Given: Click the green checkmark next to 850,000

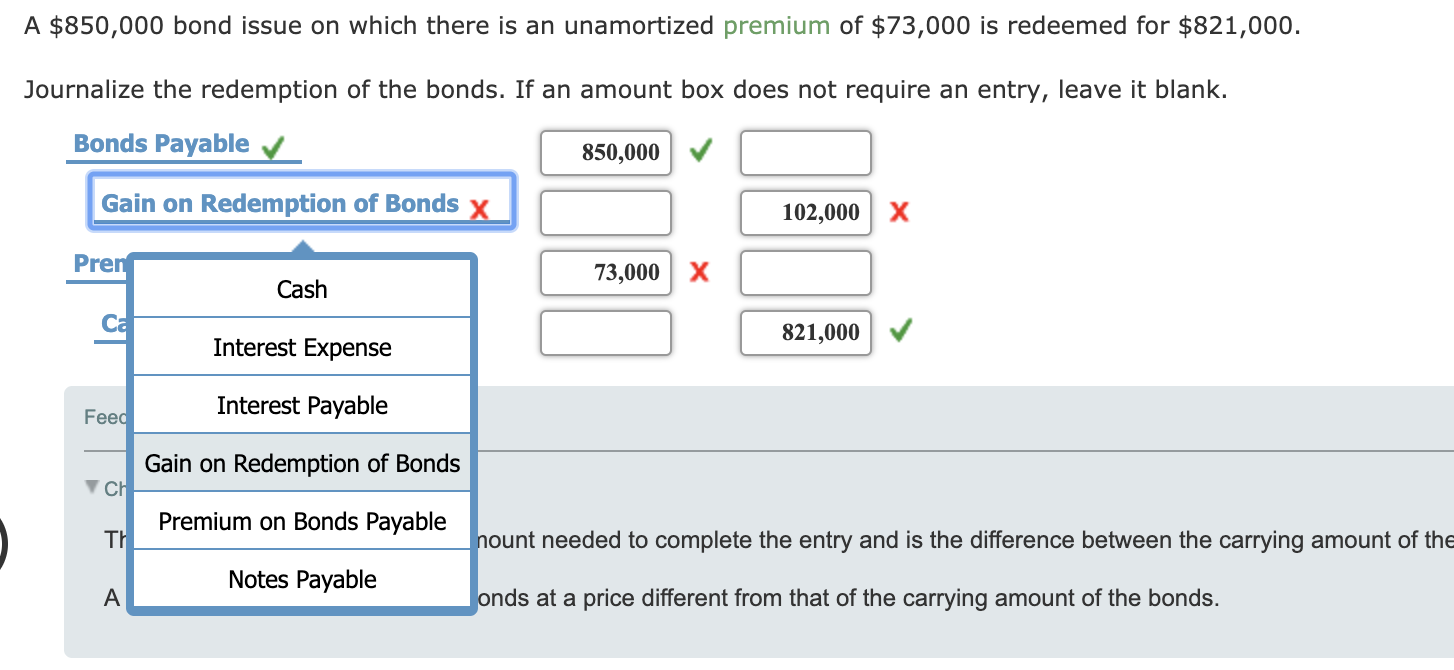Looking at the screenshot, I should pyautogui.click(x=700, y=150).
